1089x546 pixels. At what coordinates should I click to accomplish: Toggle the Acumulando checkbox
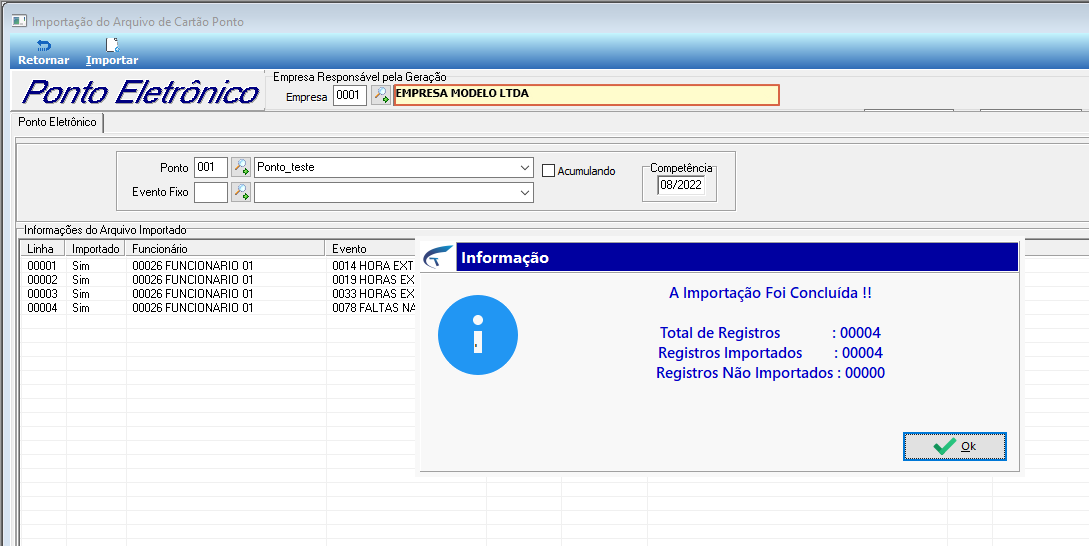tap(549, 171)
